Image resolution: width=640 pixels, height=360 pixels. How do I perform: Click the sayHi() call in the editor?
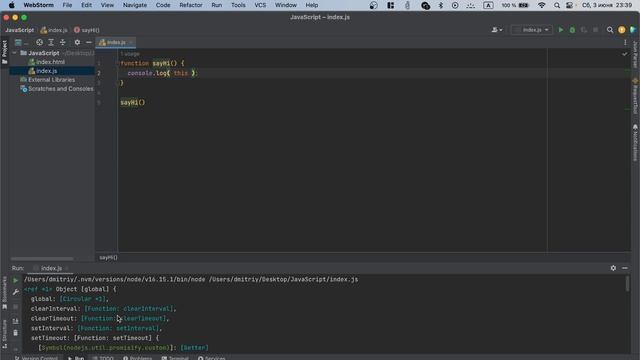point(133,102)
